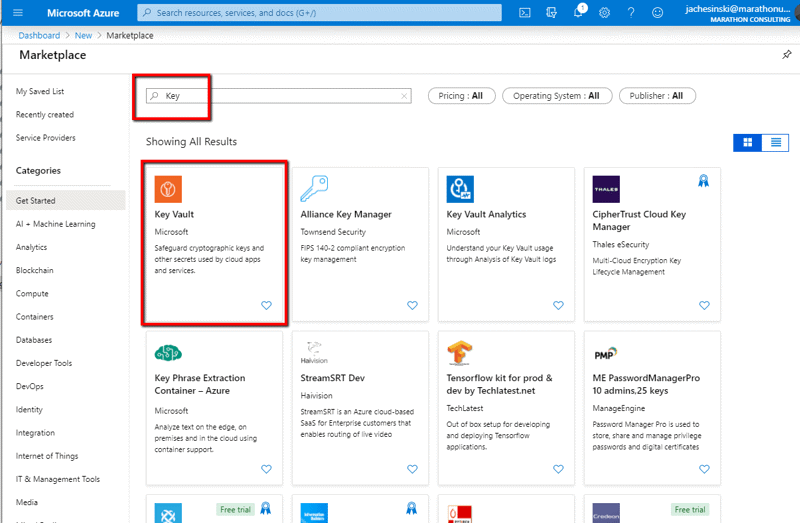Expand the Operating System : All filter

coord(557,96)
